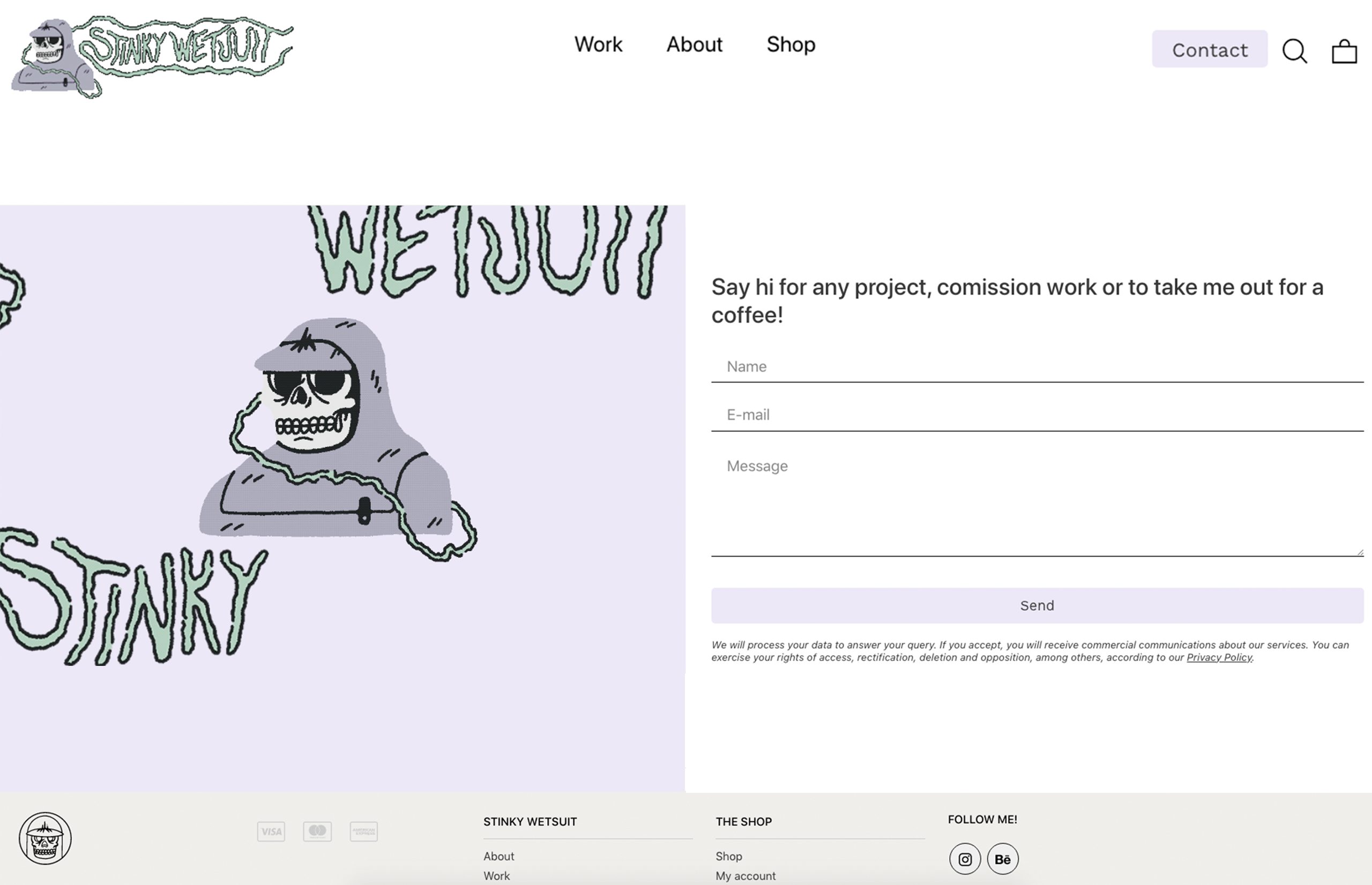Click the Shop tab in navigation

point(790,43)
